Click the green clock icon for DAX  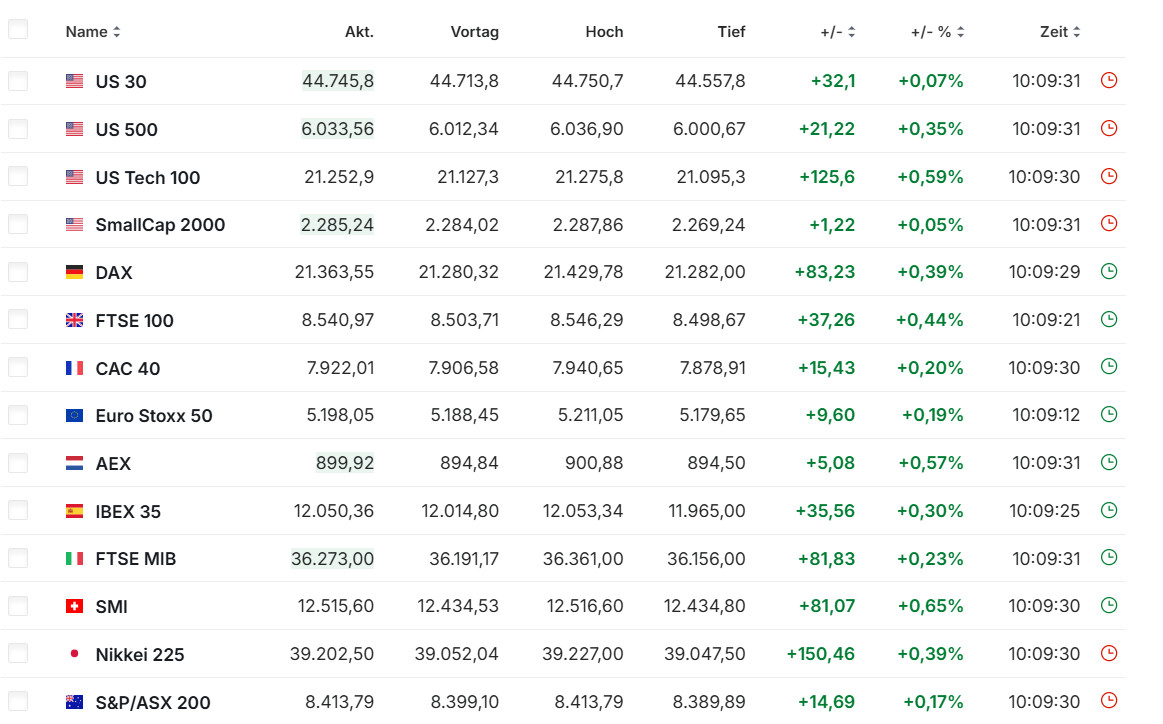click(1108, 272)
